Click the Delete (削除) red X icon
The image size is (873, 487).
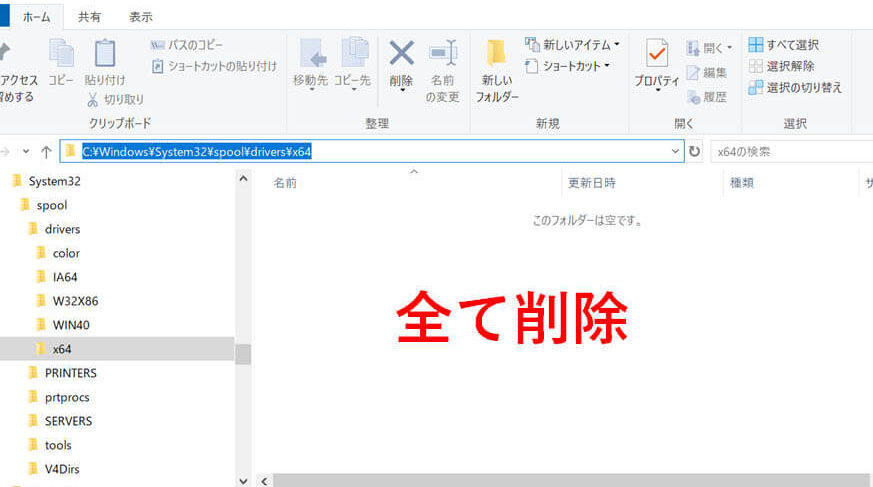[x=401, y=55]
